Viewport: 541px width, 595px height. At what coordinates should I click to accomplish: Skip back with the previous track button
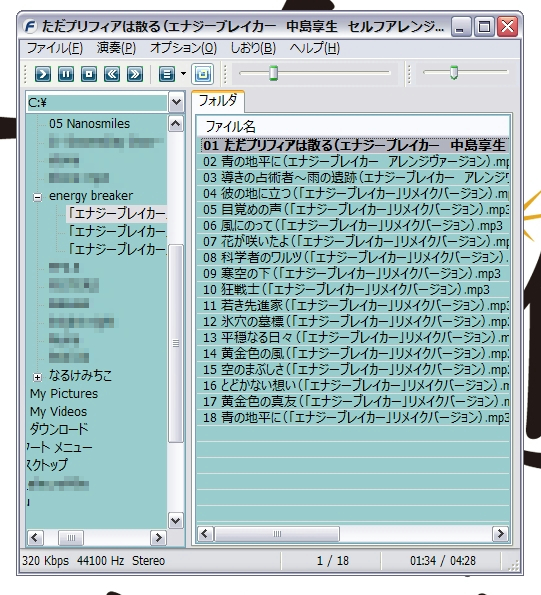(x=112, y=74)
